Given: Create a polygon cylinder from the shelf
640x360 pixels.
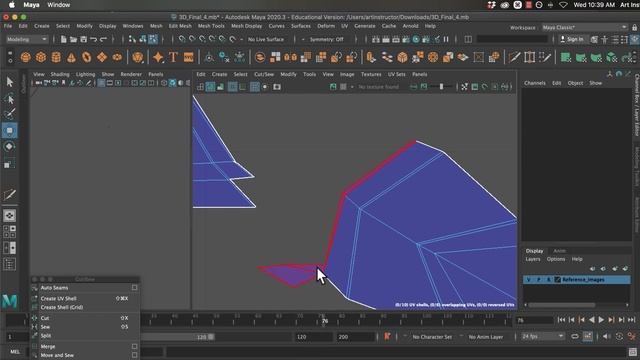Looking at the screenshot, I should coord(56,57).
